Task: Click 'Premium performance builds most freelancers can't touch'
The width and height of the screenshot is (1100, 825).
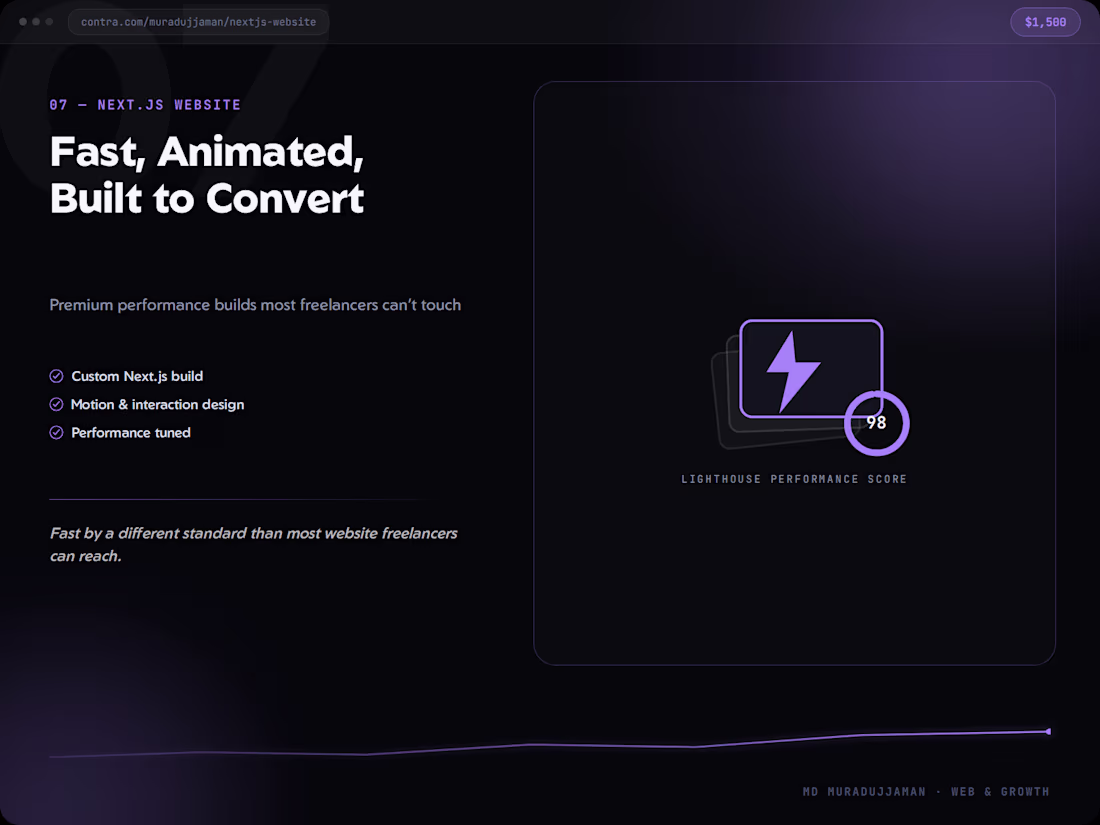Action: click(x=255, y=304)
